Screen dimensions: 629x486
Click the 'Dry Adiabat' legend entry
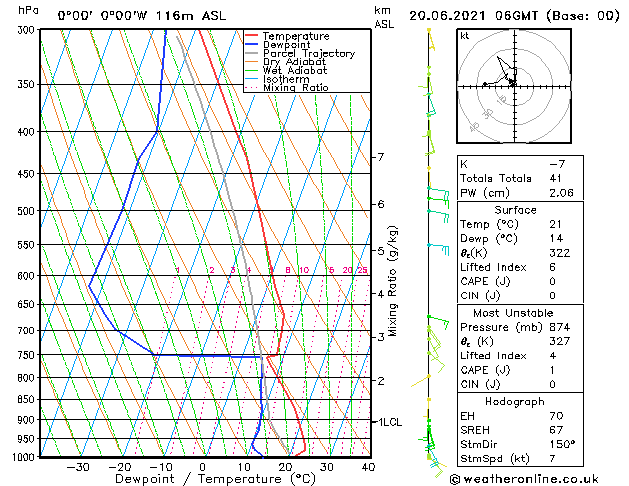pos(294,62)
